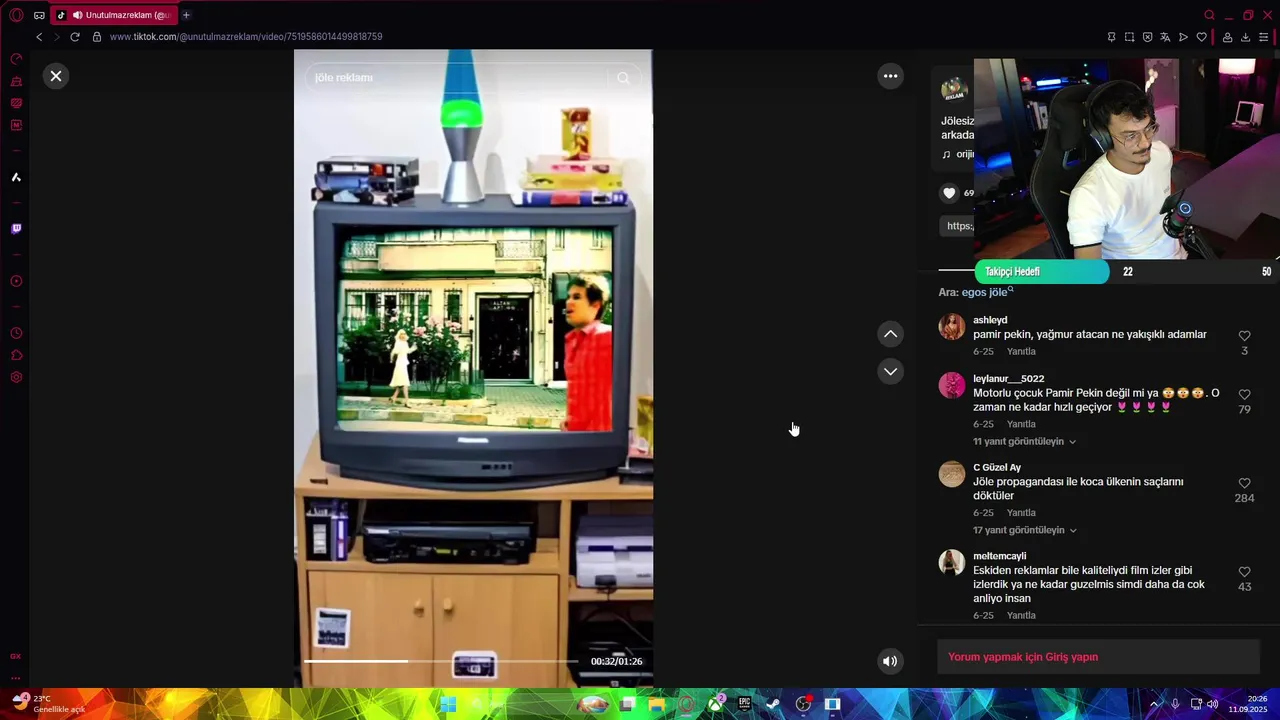This screenshot has width=1280, height=720.
Task: Open the Opera profile account icon
Action: [x=1227, y=37]
